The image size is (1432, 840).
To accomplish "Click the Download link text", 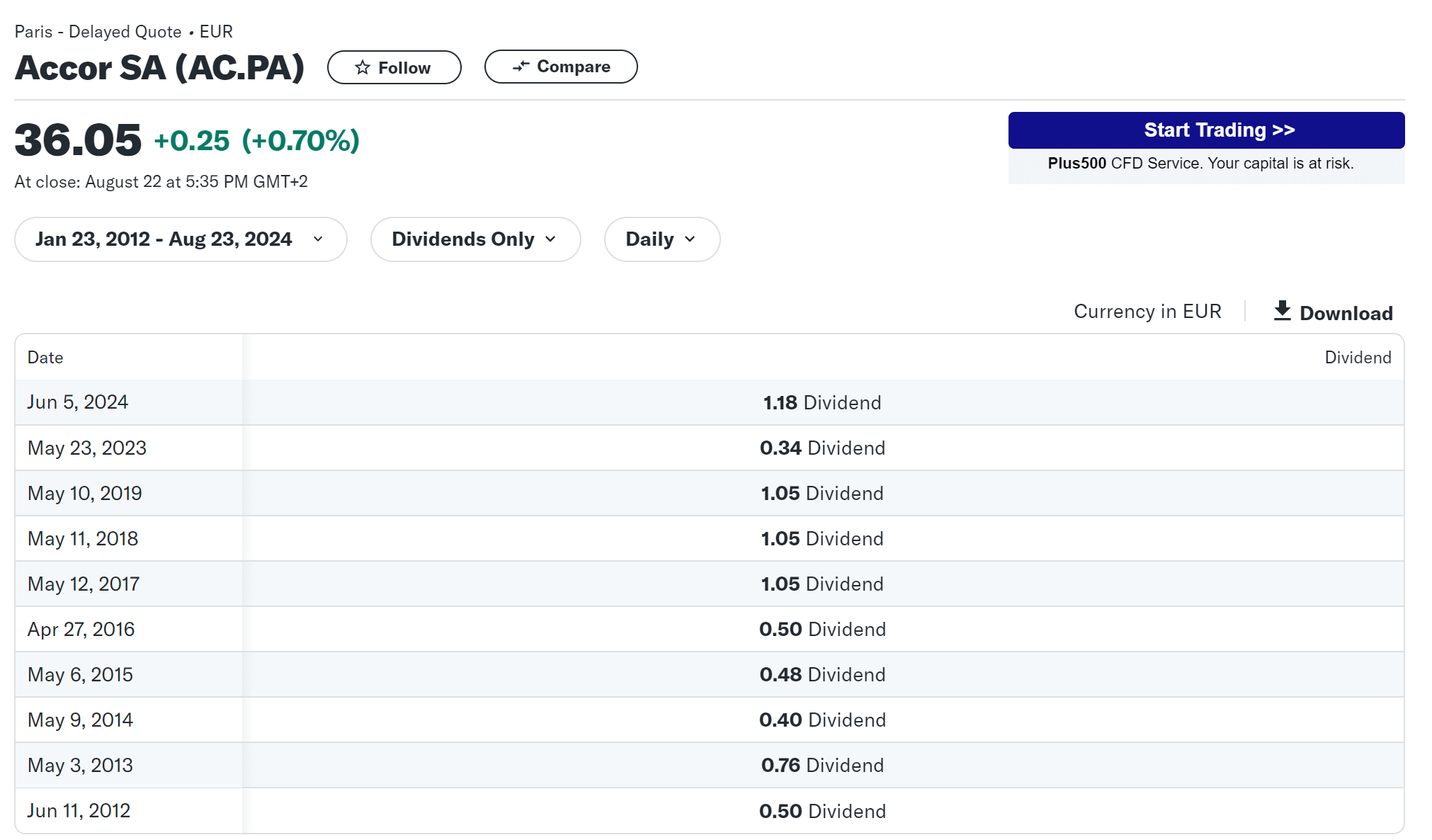I will (1346, 313).
